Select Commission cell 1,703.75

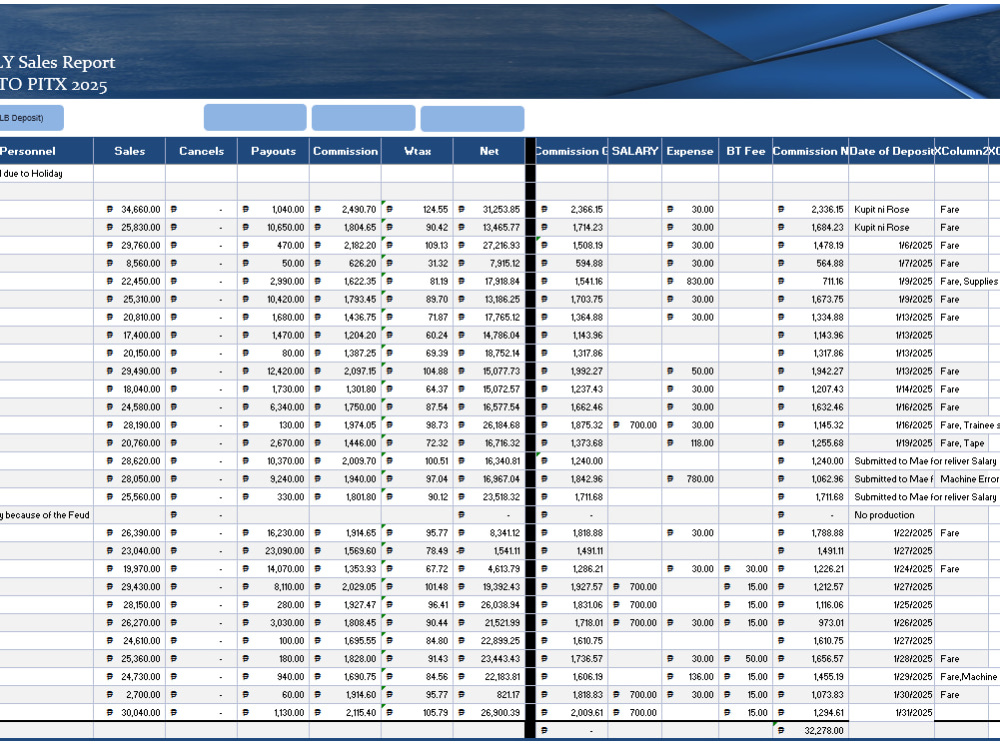[572, 299]
